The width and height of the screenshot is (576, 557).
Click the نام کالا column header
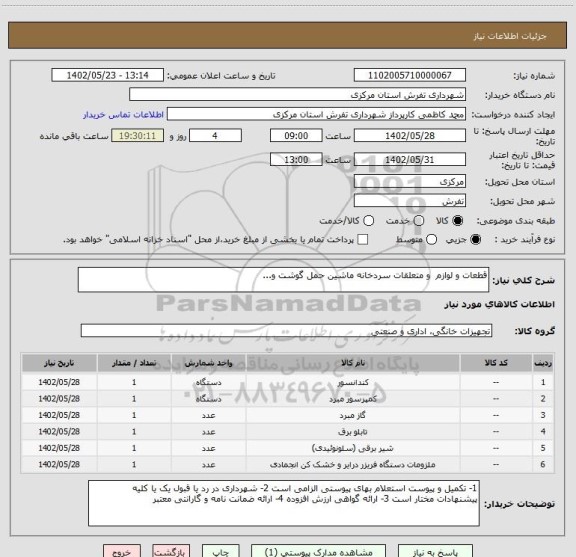pyautogui.click(x=353, y=363)
